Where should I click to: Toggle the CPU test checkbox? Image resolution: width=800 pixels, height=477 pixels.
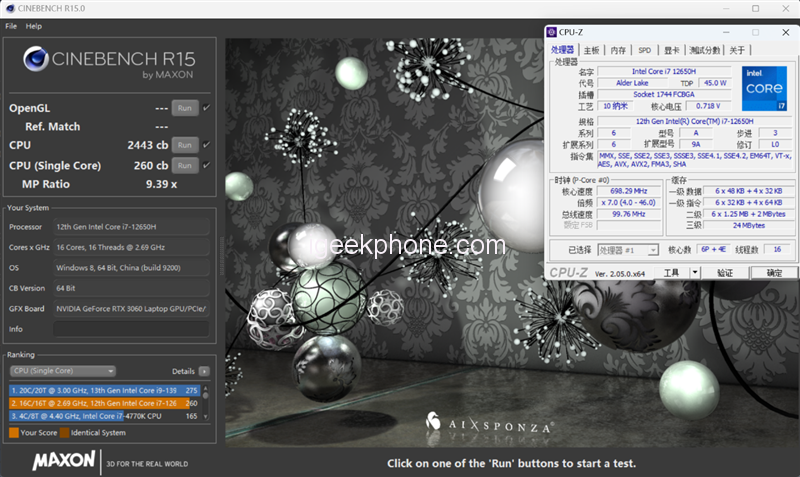point(206,145)
